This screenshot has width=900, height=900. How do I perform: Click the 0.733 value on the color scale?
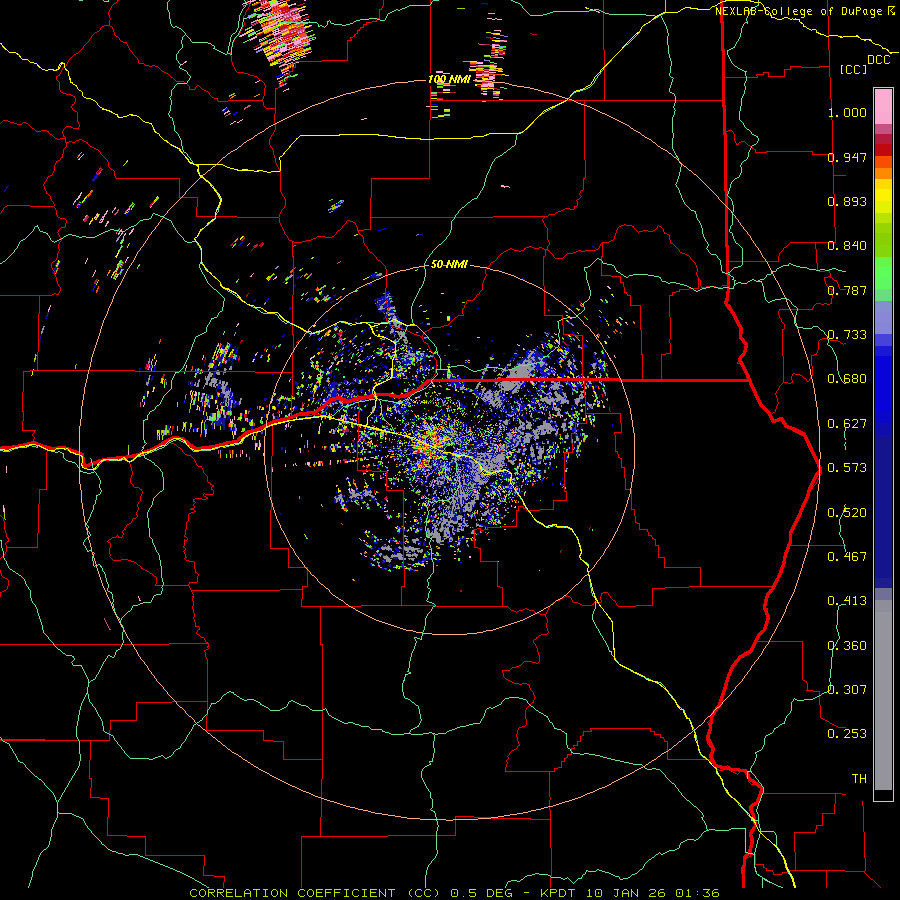click(x=847, y=335)
